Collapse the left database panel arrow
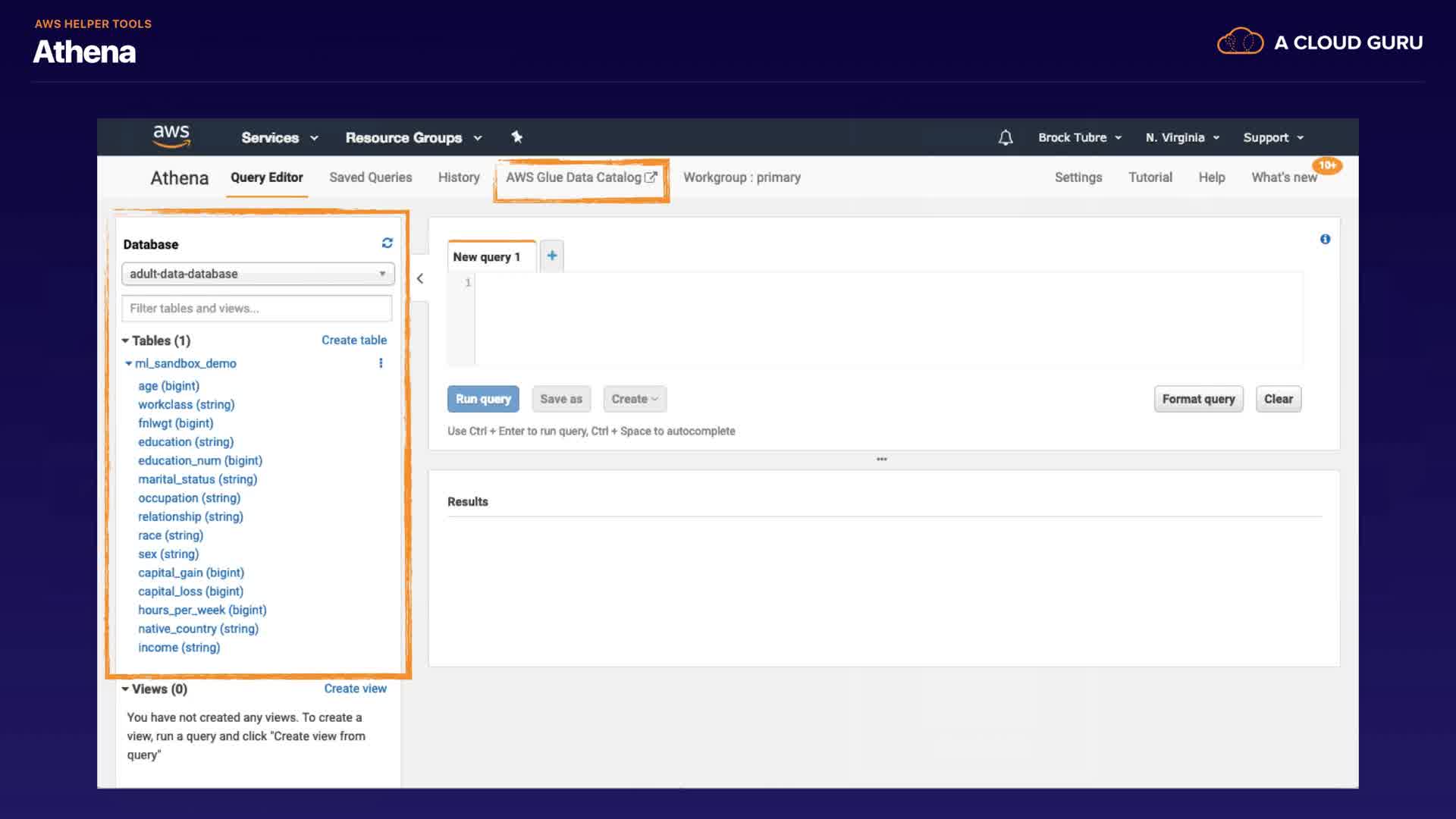This screenshot has height=819, width=1456. (419, 279)
